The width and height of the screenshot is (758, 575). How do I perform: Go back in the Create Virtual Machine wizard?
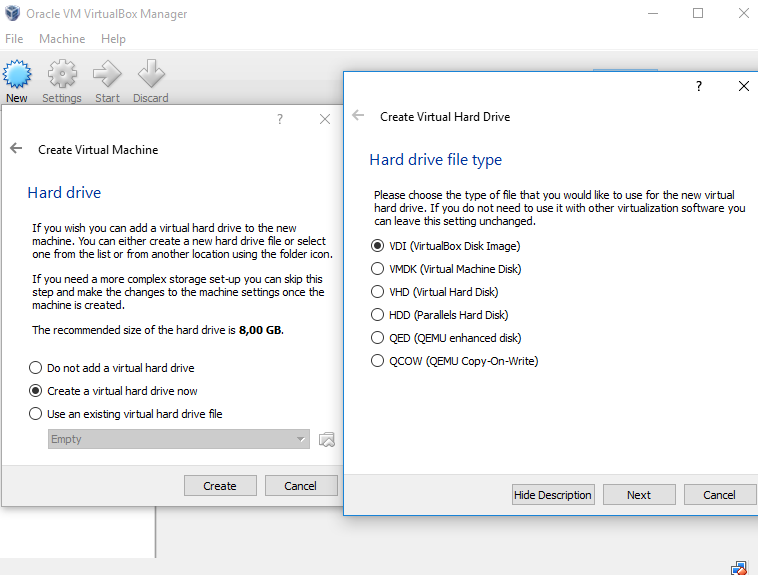click(16, 148)
